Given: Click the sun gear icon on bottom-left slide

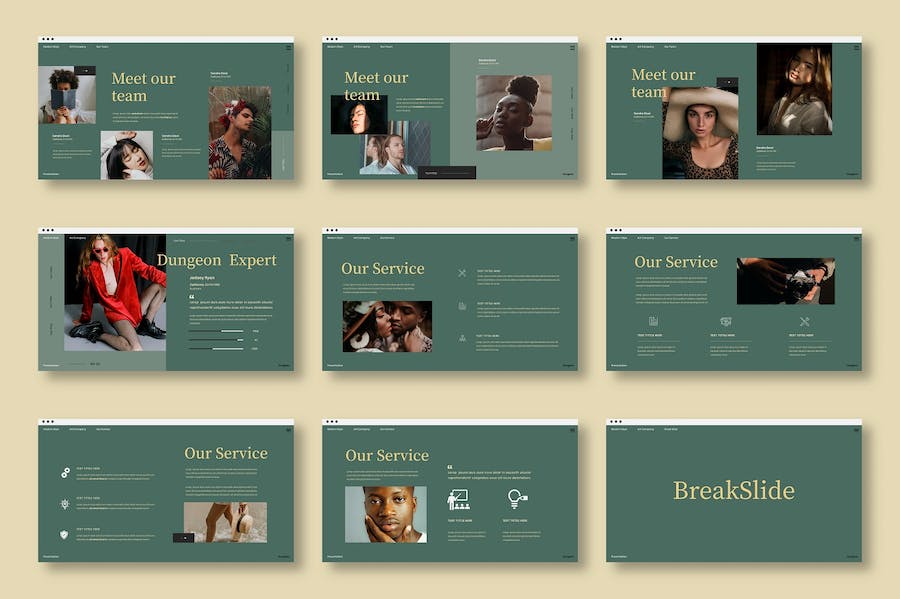Looking at the screenshot, I should [65, 504].
